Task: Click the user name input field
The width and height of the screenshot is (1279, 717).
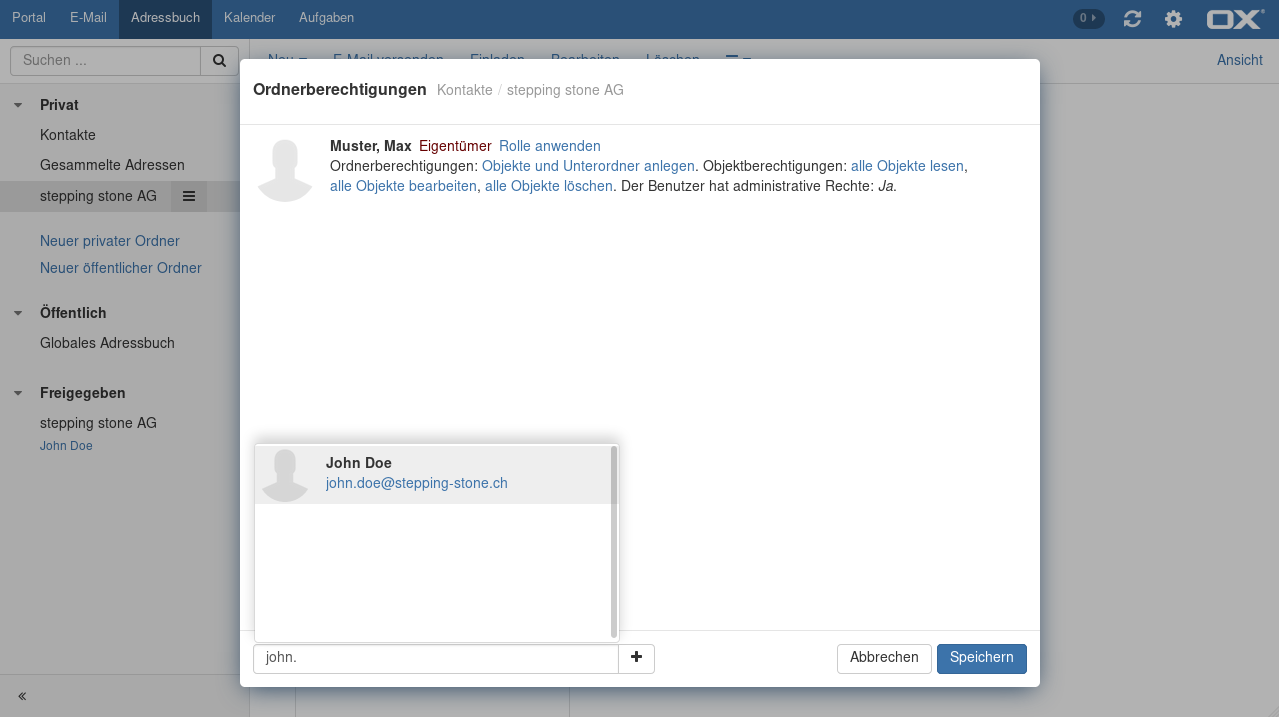Action: [x=435, y=659]
